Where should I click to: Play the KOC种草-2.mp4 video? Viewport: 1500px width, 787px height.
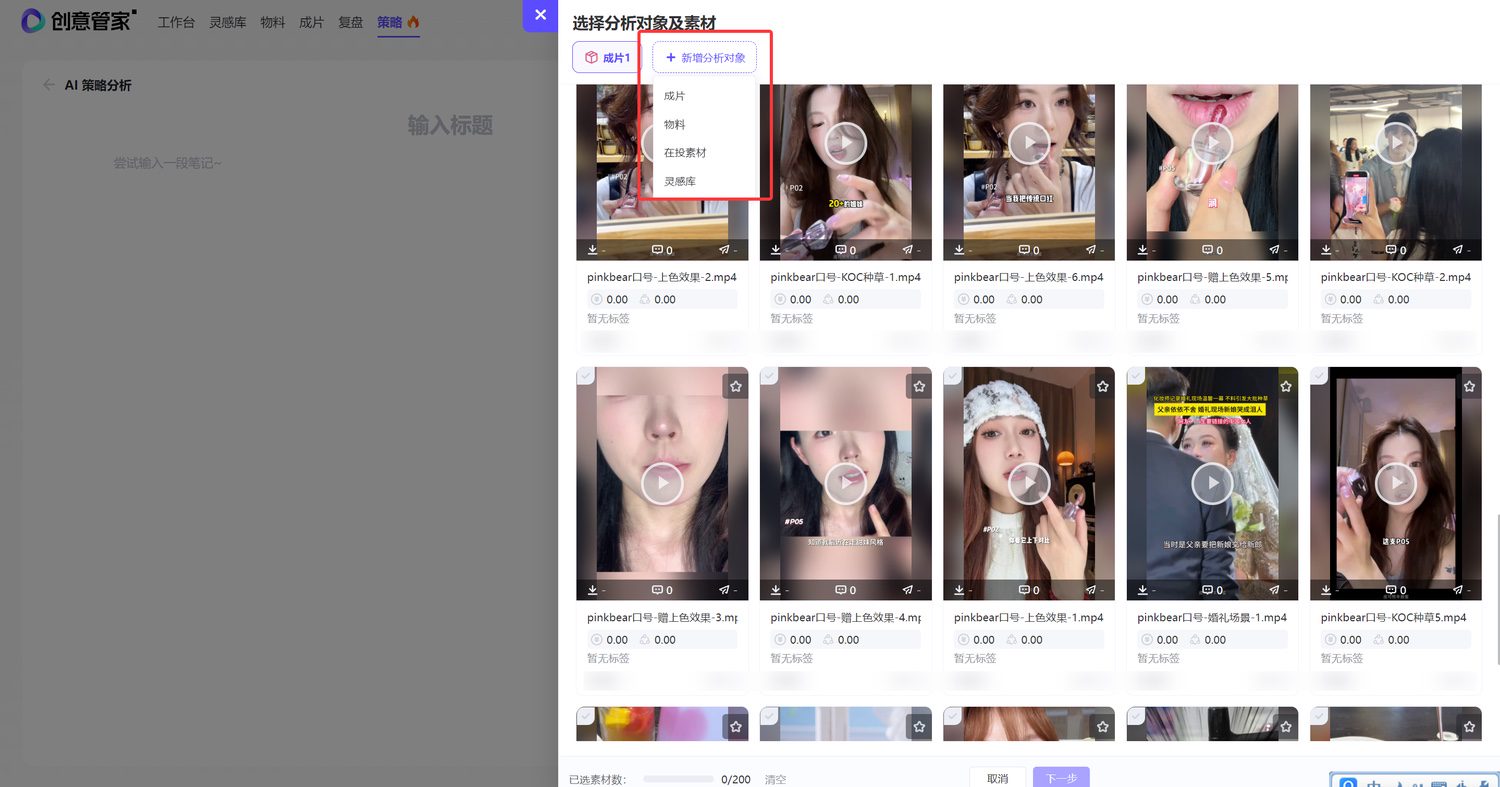pyautogui.click(x=1396, y=143)
